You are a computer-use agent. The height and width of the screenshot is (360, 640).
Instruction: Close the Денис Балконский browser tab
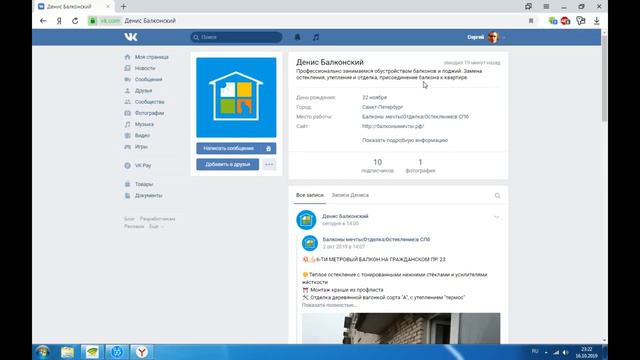(x=108, y=7)
